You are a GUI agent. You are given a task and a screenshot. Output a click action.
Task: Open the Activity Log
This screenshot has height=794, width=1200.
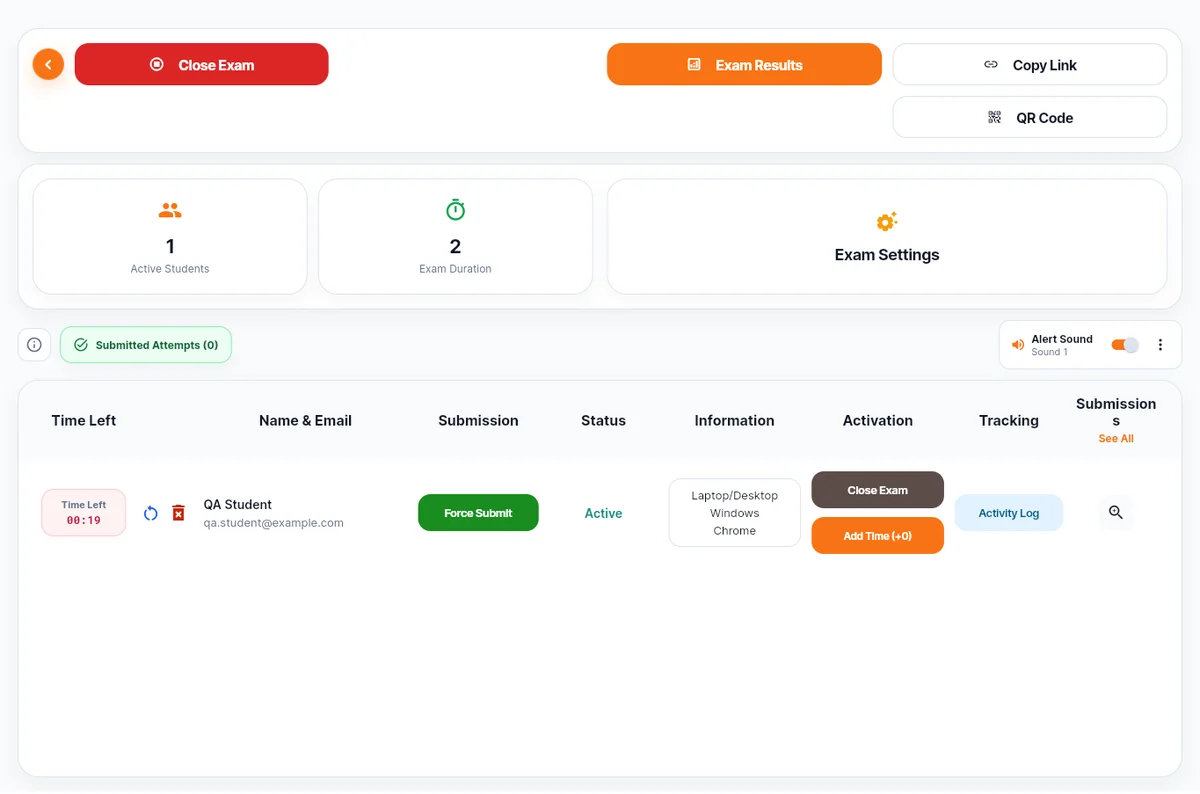click(x=1008, y=513)
